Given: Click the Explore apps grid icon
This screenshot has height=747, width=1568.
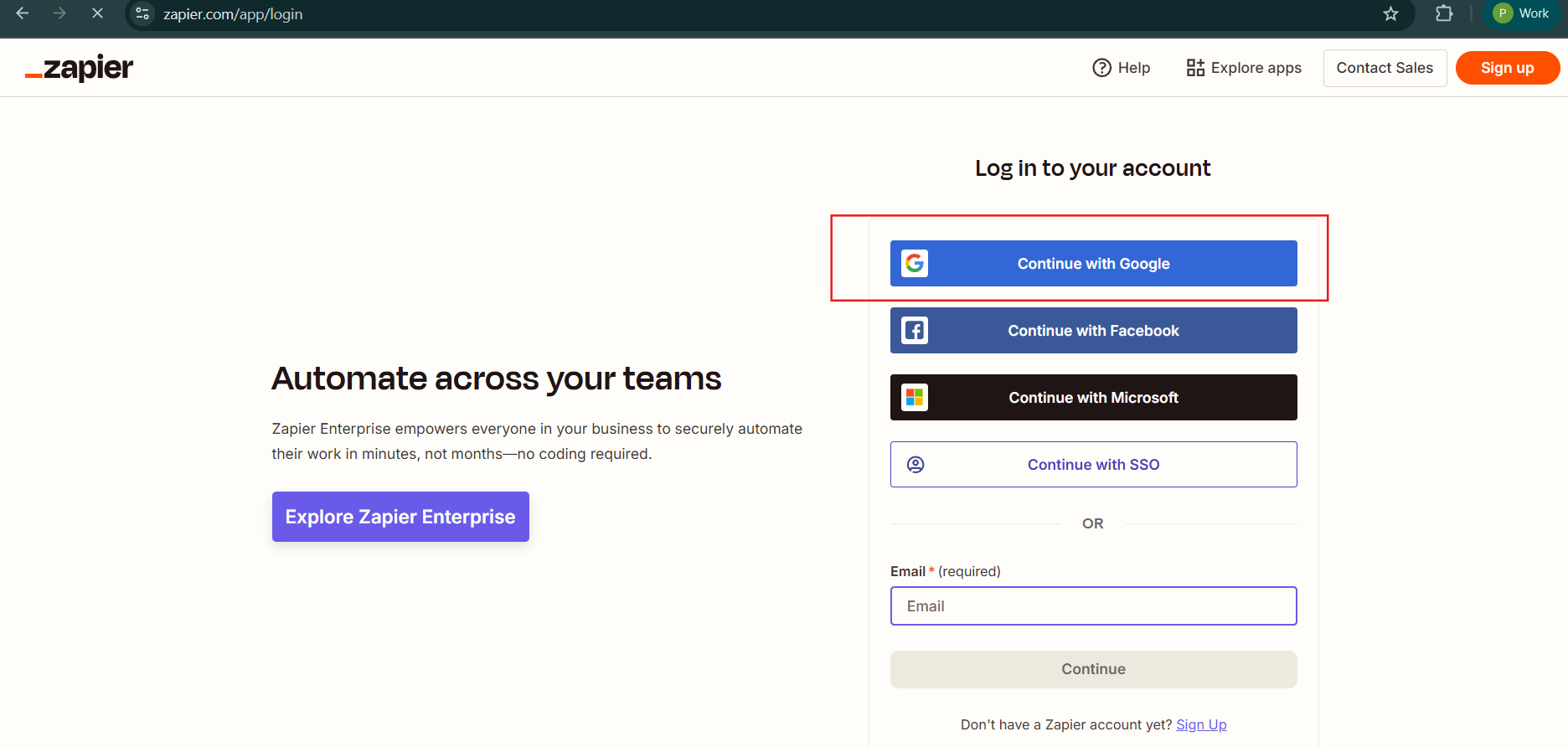Looking at the screenshot, I should point(1195,68).
